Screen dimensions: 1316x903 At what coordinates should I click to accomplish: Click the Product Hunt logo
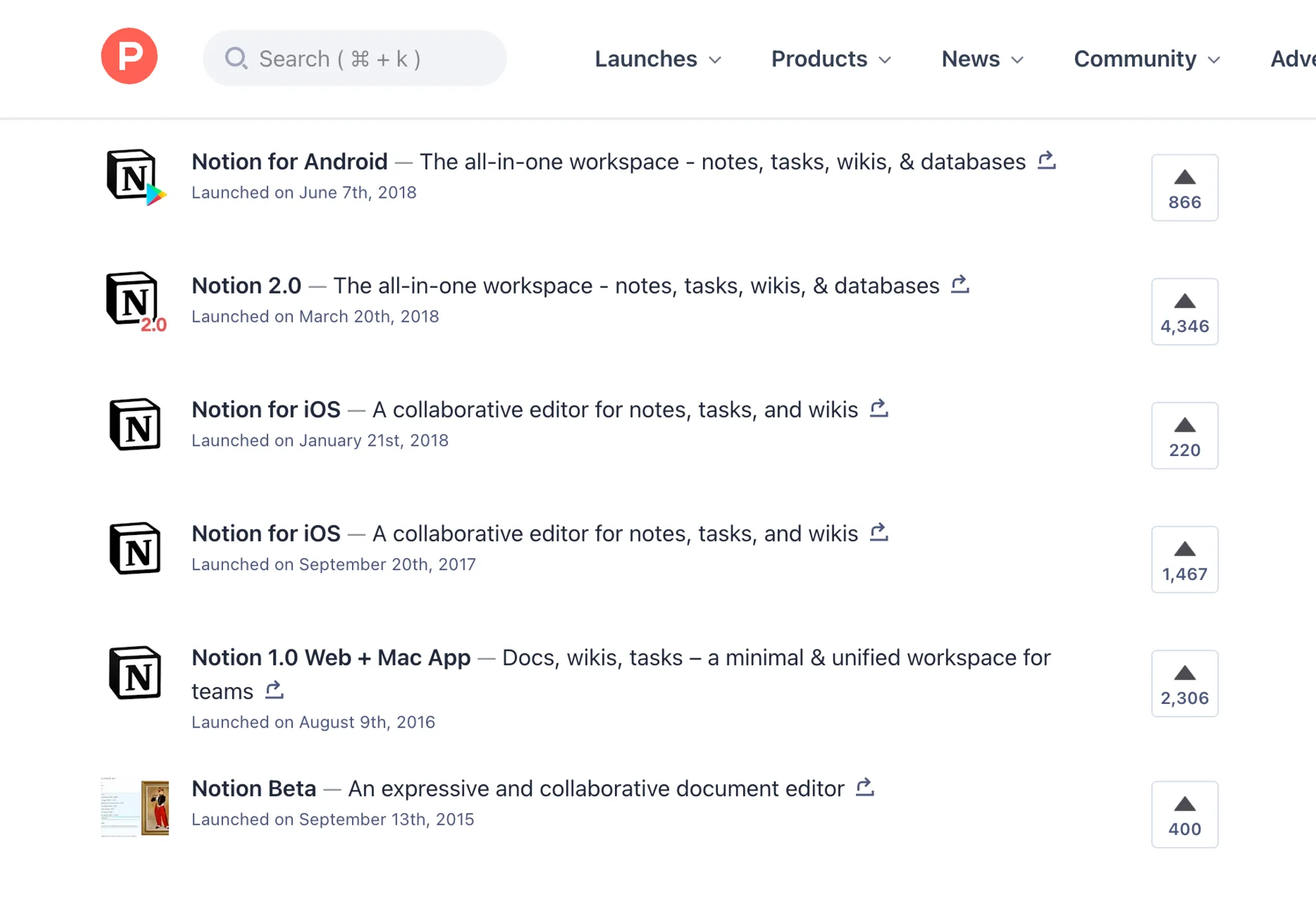[129, 56]
